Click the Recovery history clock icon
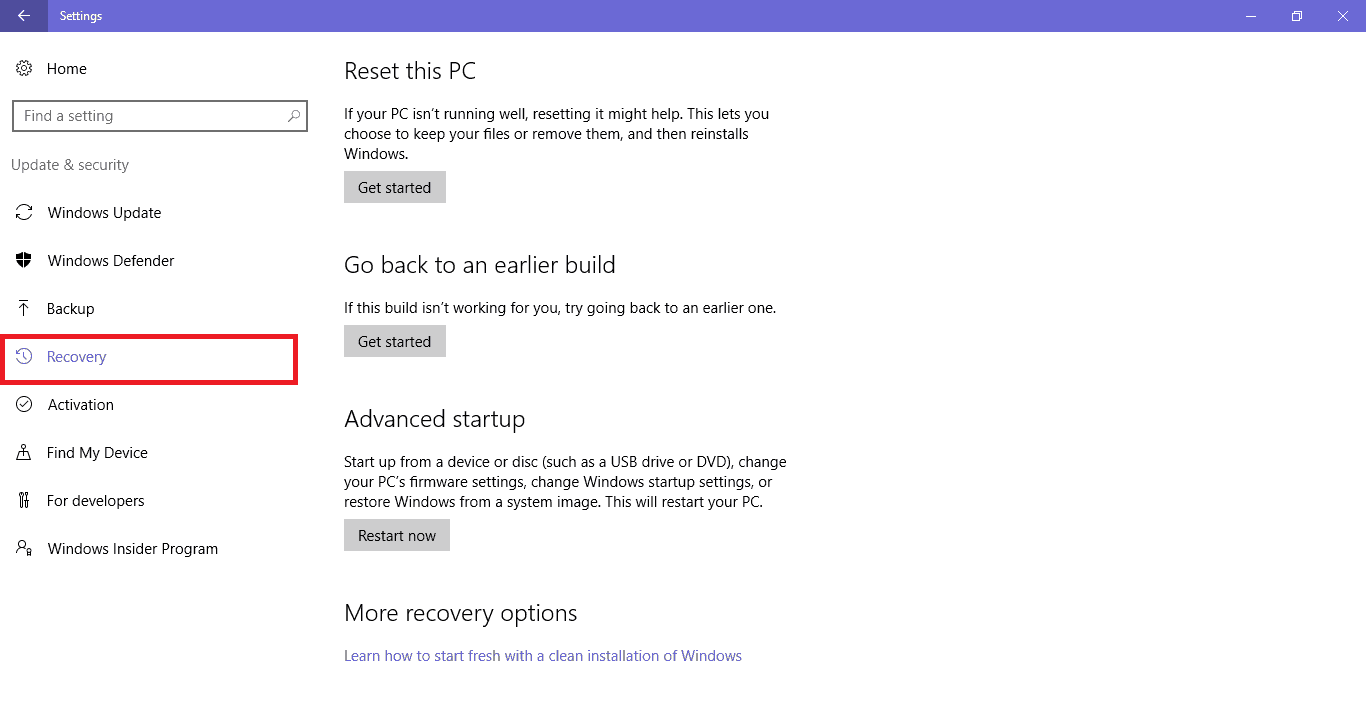This screenshot has height=727, width=1366. [x=24, y=356]
